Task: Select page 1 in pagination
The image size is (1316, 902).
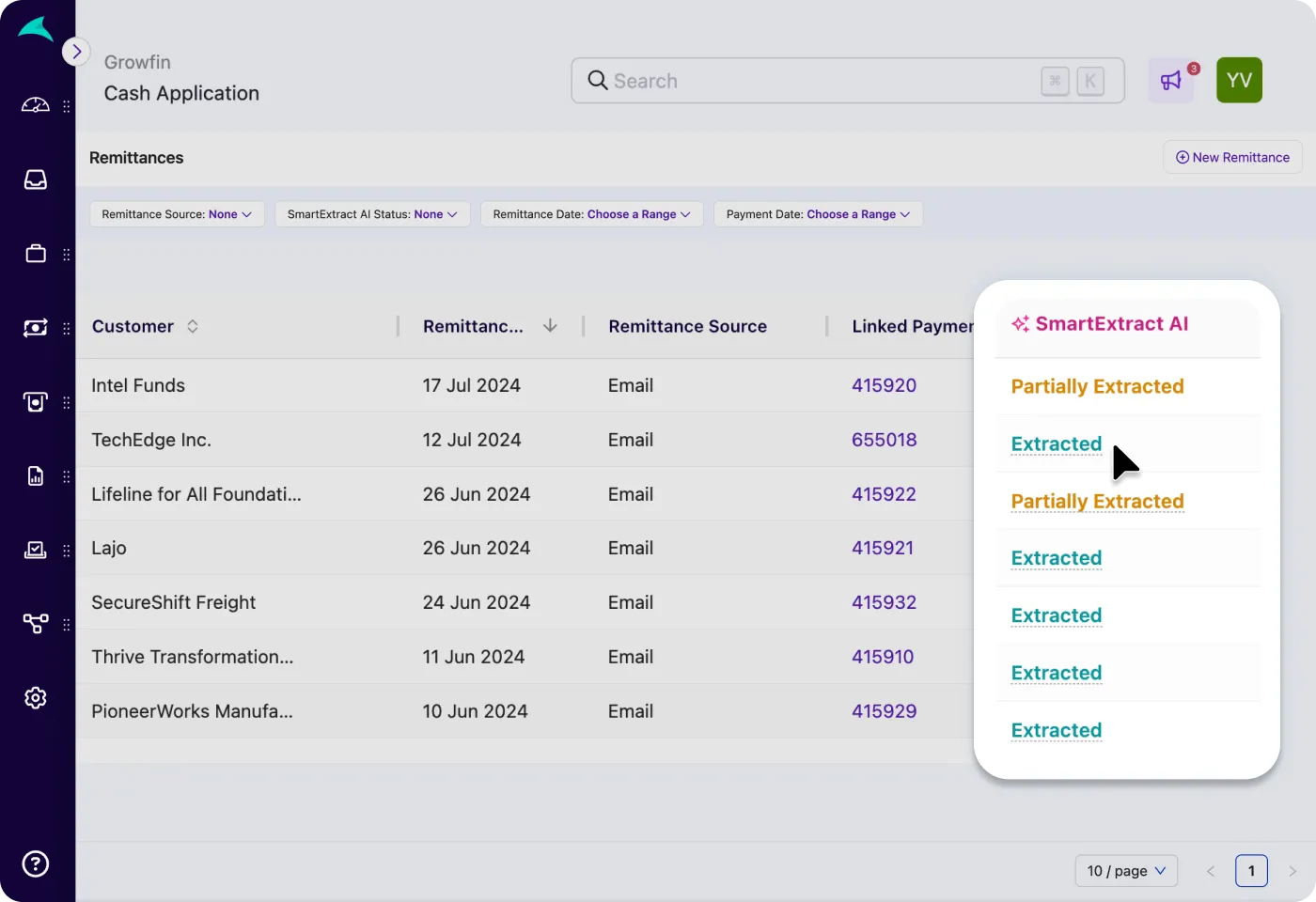Action: point(1251,871)
